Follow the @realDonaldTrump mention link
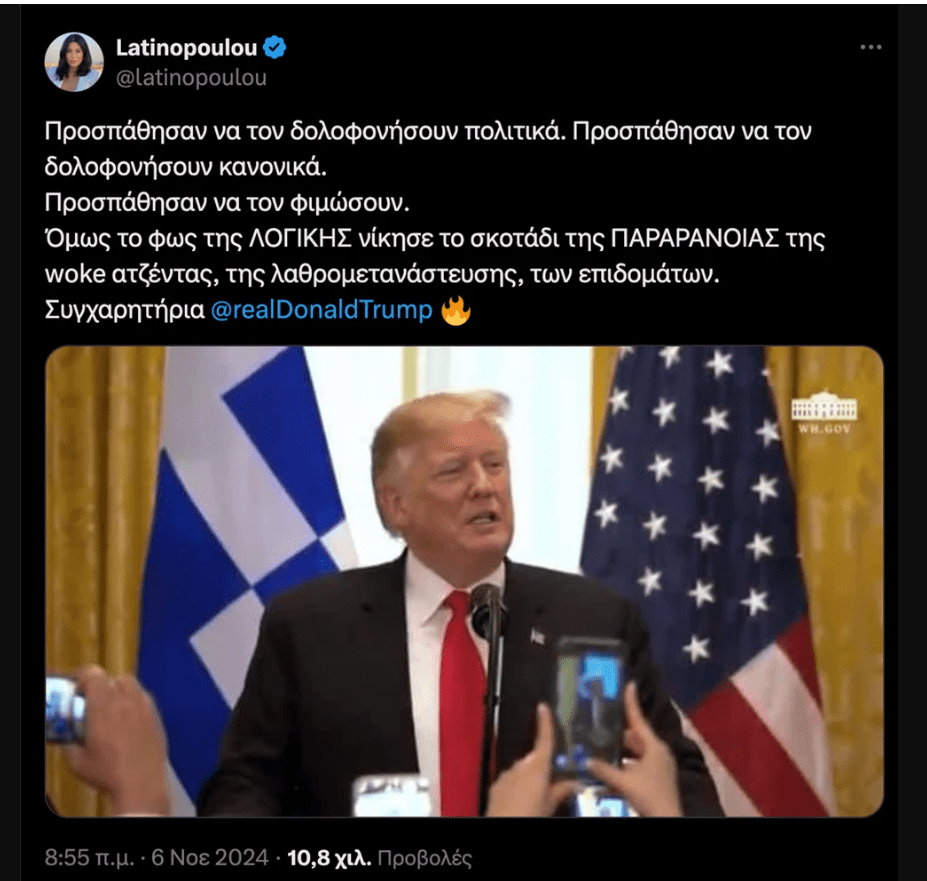Viewport: 927px width, 881px height. tap(322, 309)
